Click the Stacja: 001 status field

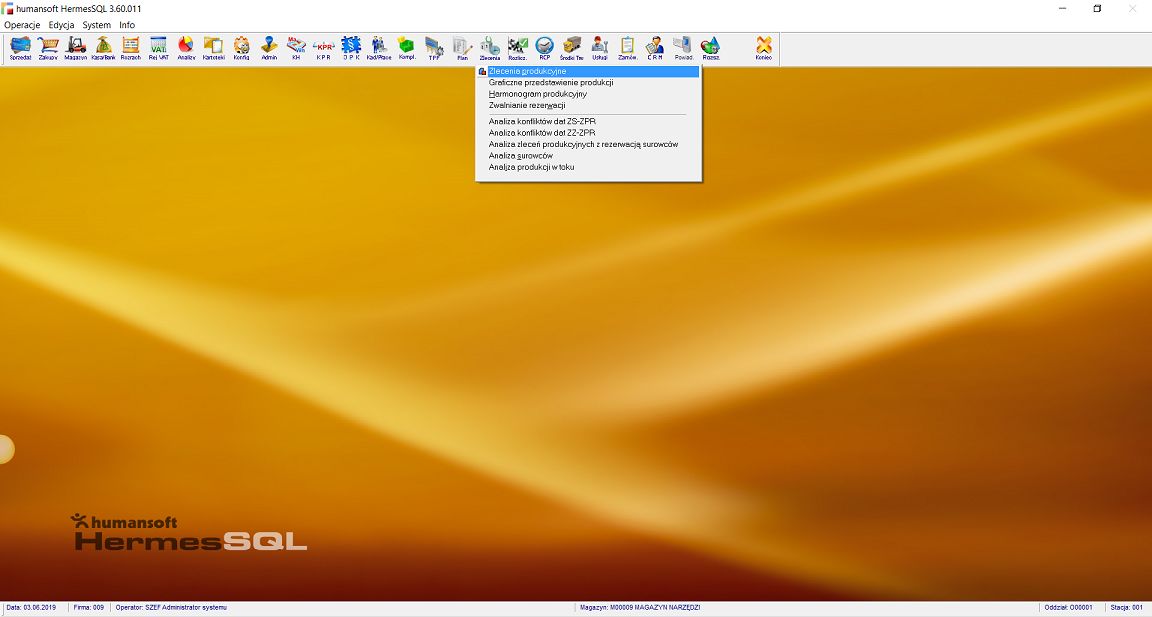click(1126, 607)
